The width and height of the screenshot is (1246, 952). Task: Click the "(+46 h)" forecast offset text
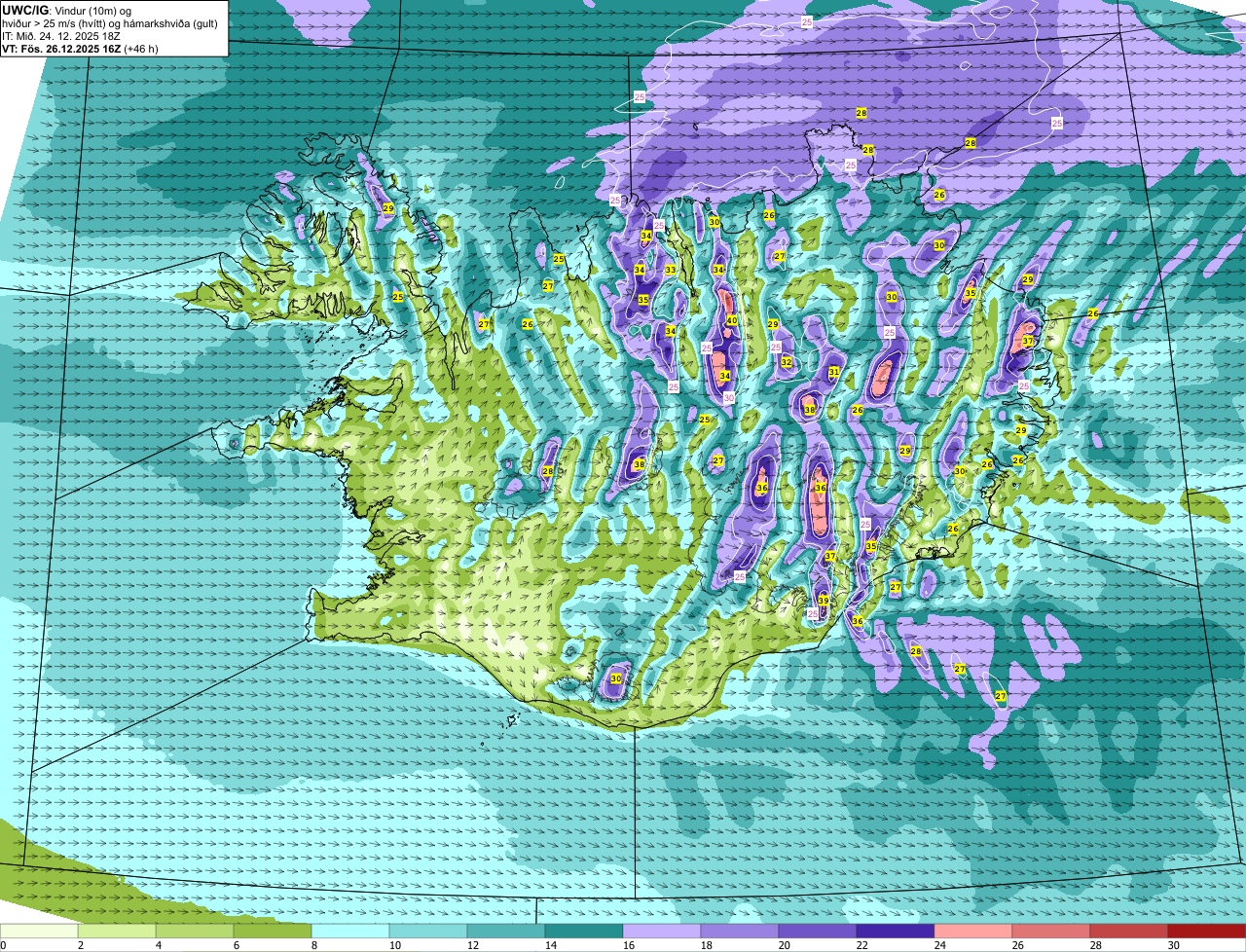pos(139,49)
